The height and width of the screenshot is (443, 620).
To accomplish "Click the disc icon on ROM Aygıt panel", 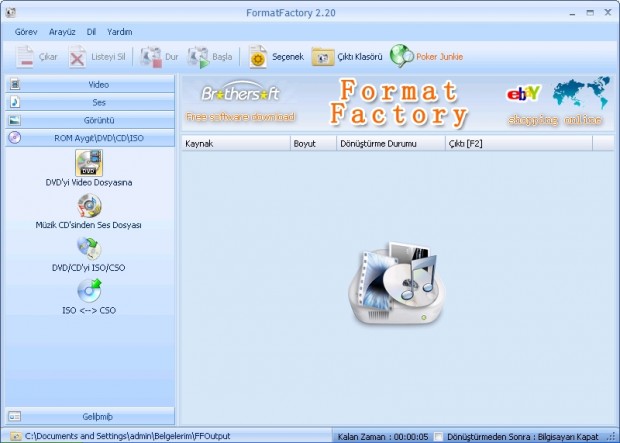I will [15, 138].
